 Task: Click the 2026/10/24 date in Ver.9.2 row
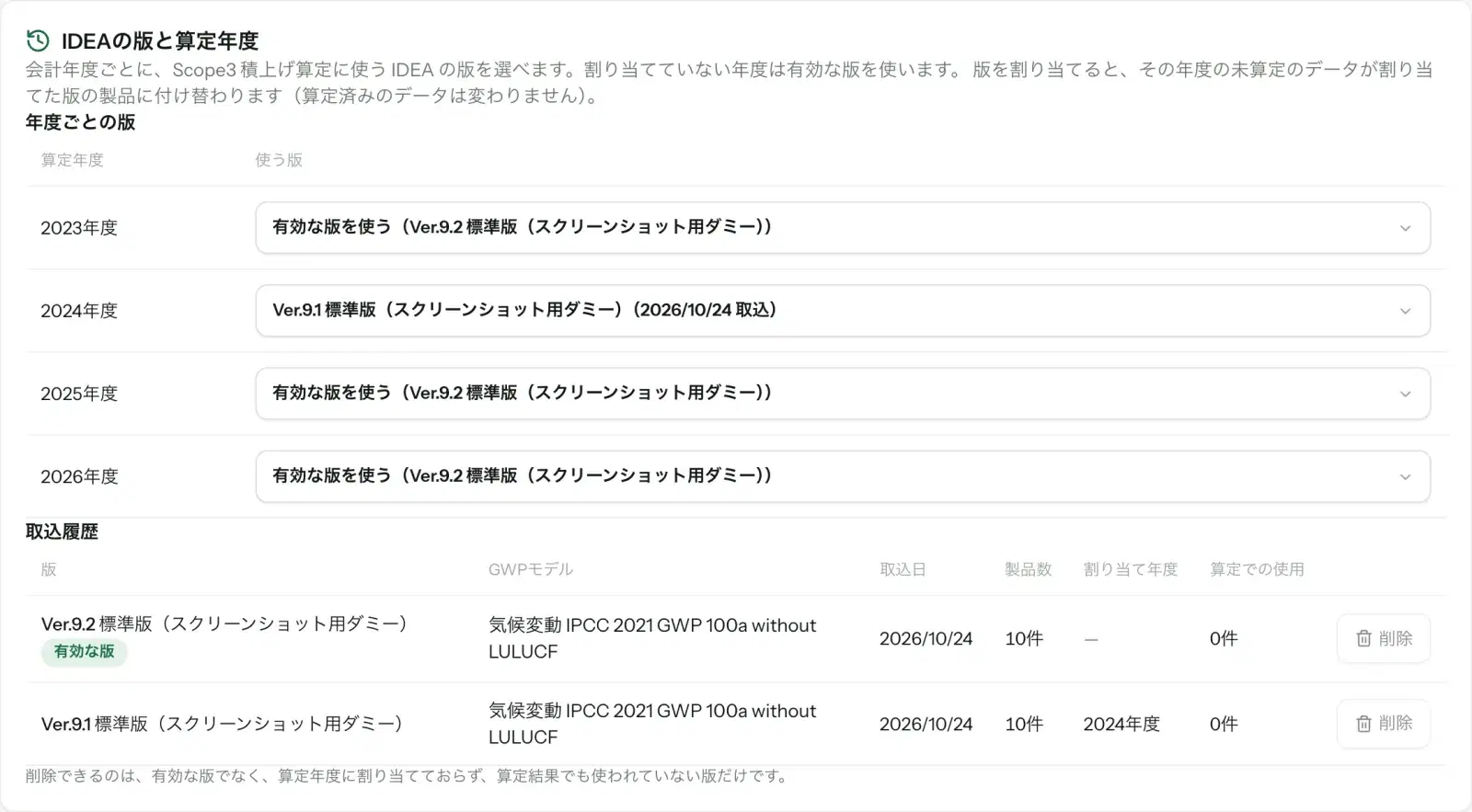tap(926, 638)
